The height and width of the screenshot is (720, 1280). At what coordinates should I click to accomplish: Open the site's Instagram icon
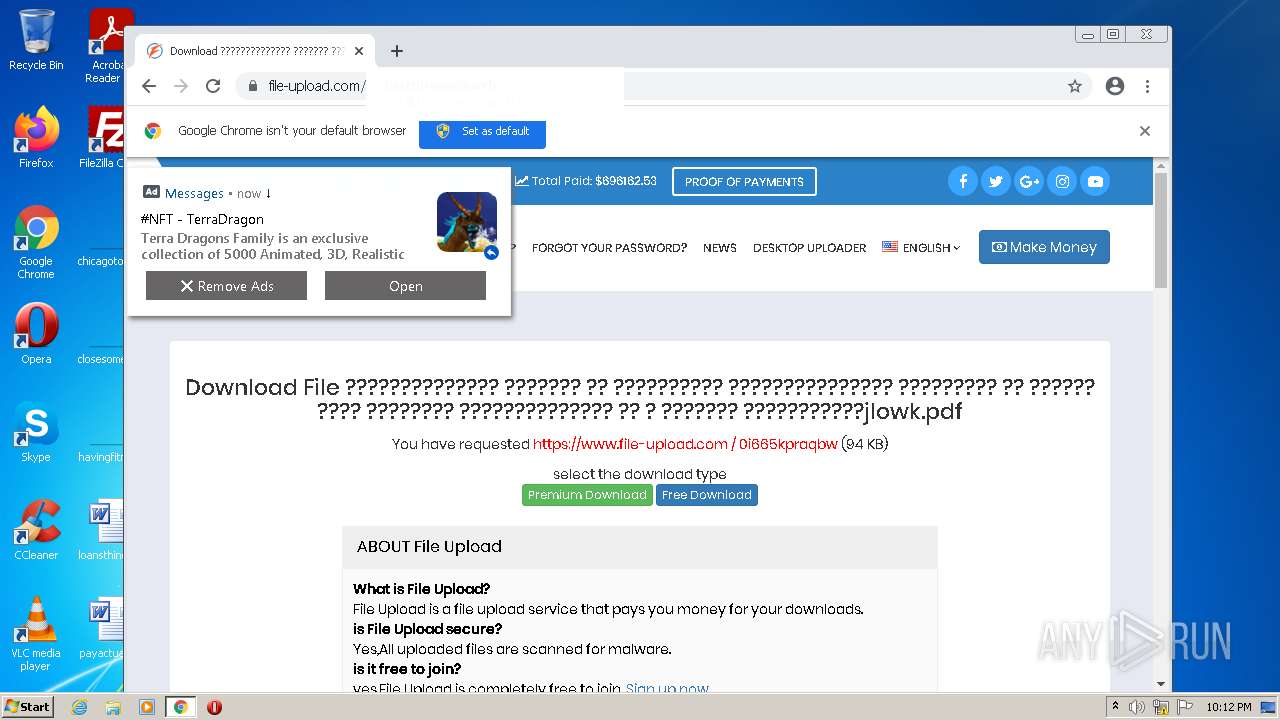[1062, 181]
